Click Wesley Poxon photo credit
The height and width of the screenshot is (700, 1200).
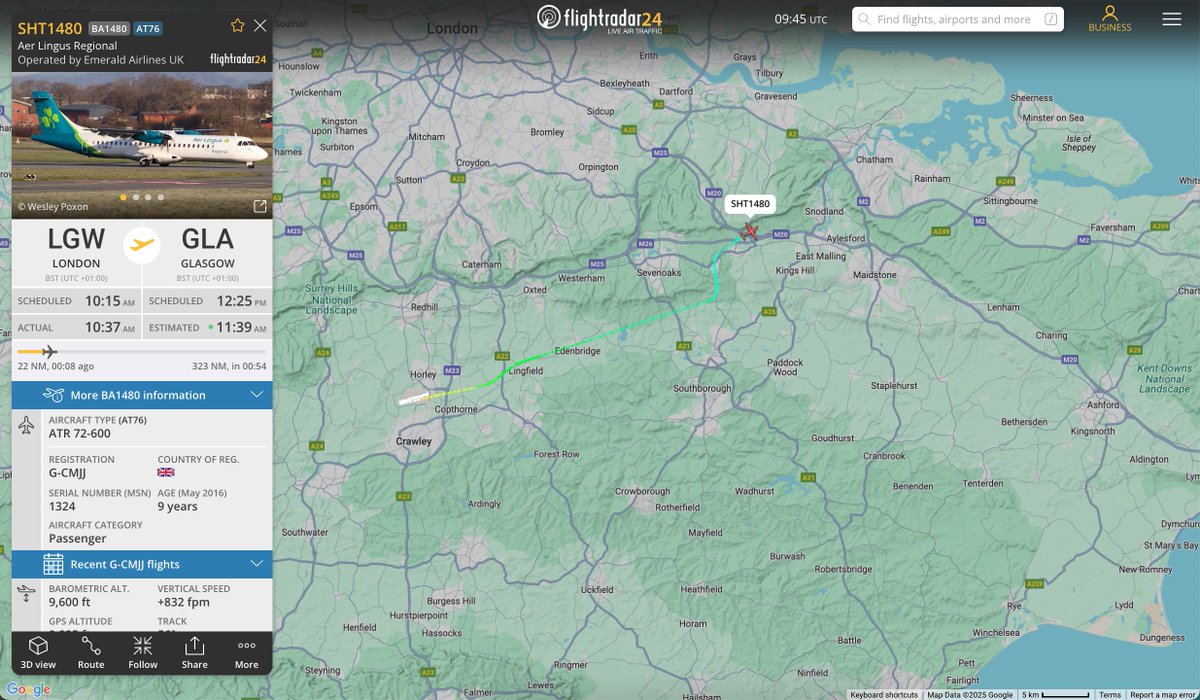pyautogui.click(x=53, y=207)
